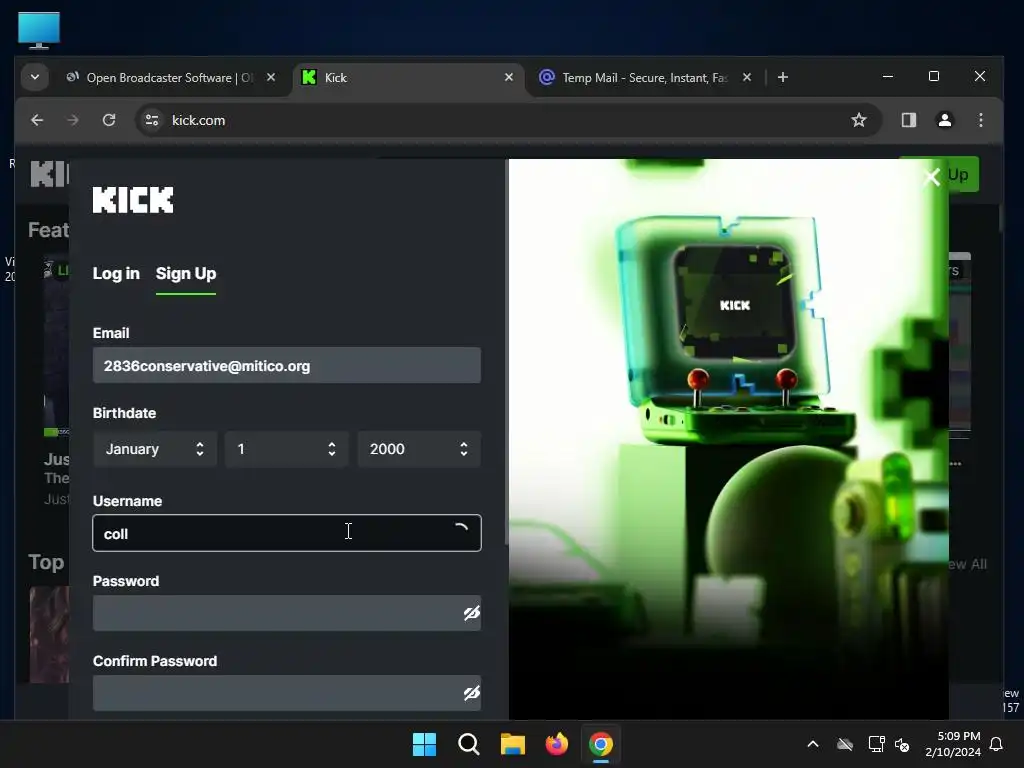1024x768 pixels.
Task: Open the birth month dropdown showing January
Action: point(155,449)
